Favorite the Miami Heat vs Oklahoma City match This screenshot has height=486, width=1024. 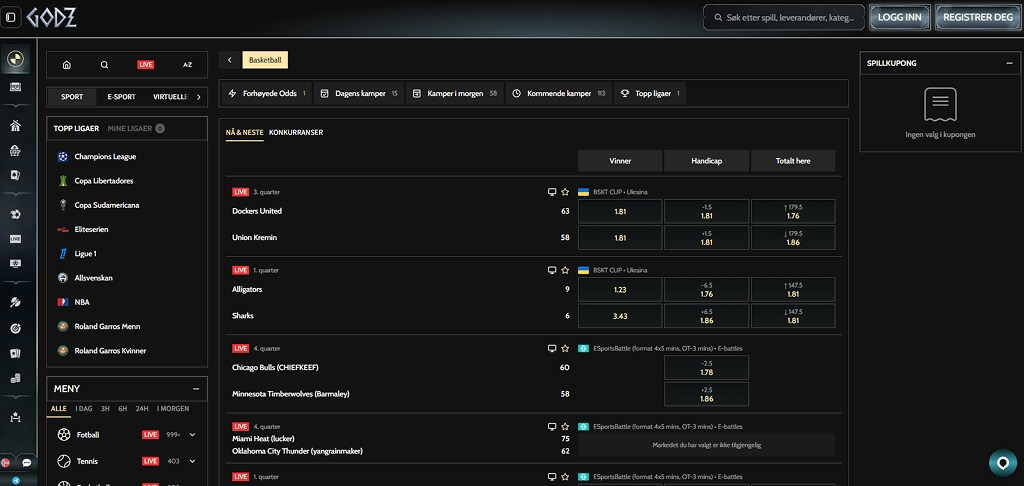(x=566, y=427)
